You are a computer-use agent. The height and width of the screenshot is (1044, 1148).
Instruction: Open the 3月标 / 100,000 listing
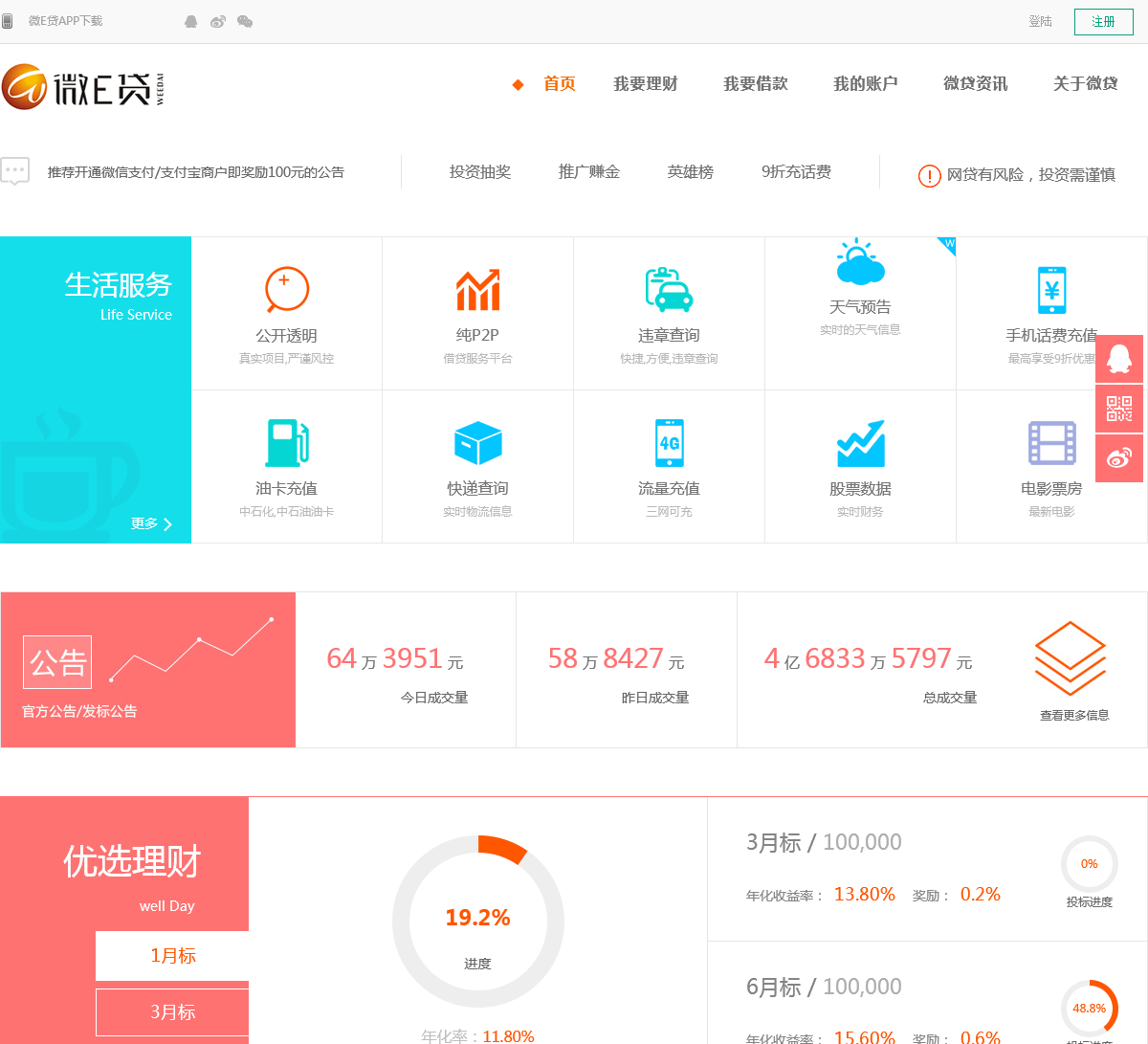click(824, 842)
